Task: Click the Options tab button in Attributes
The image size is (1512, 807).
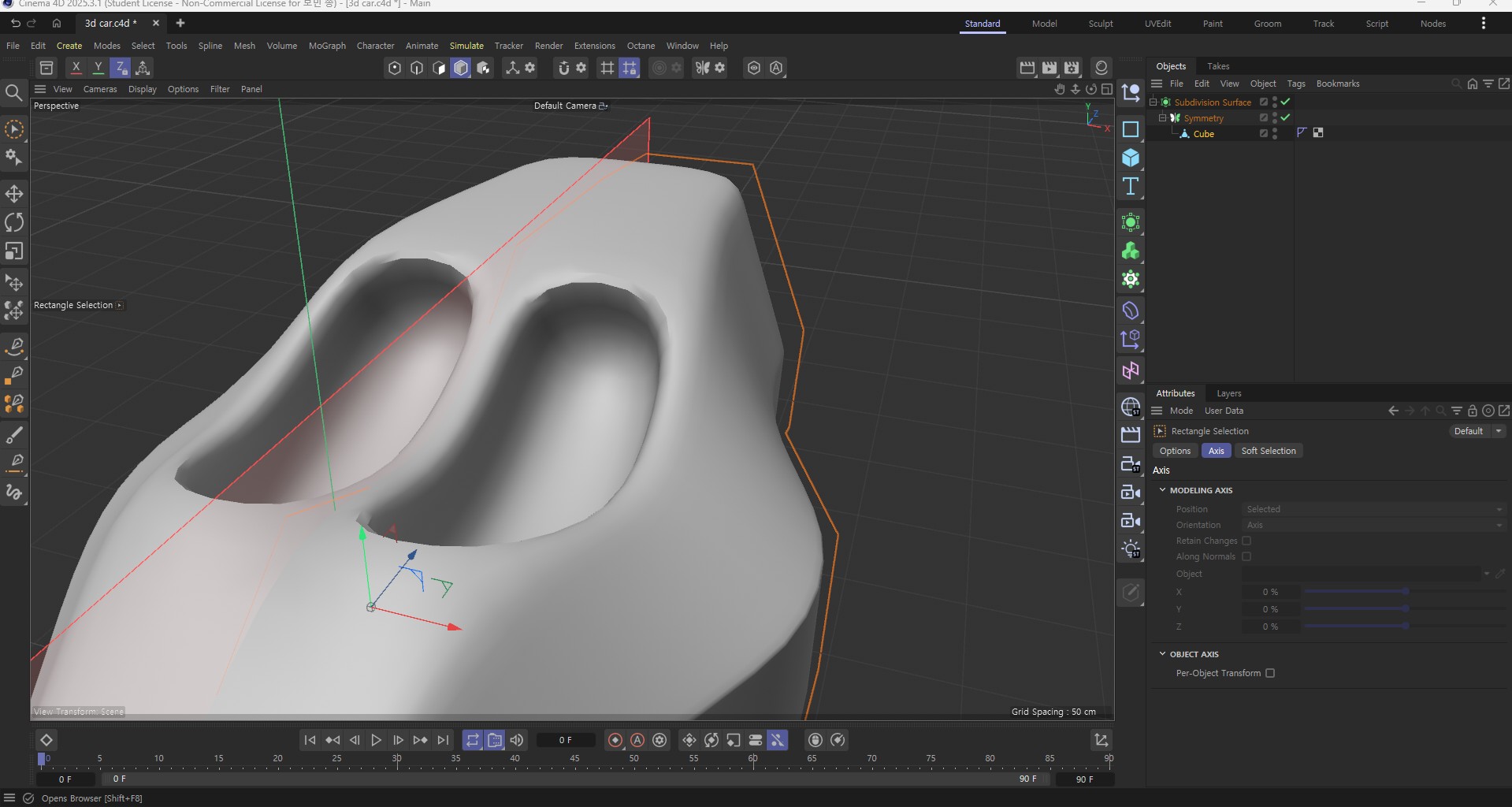Action: click(x=1175, y=451)
